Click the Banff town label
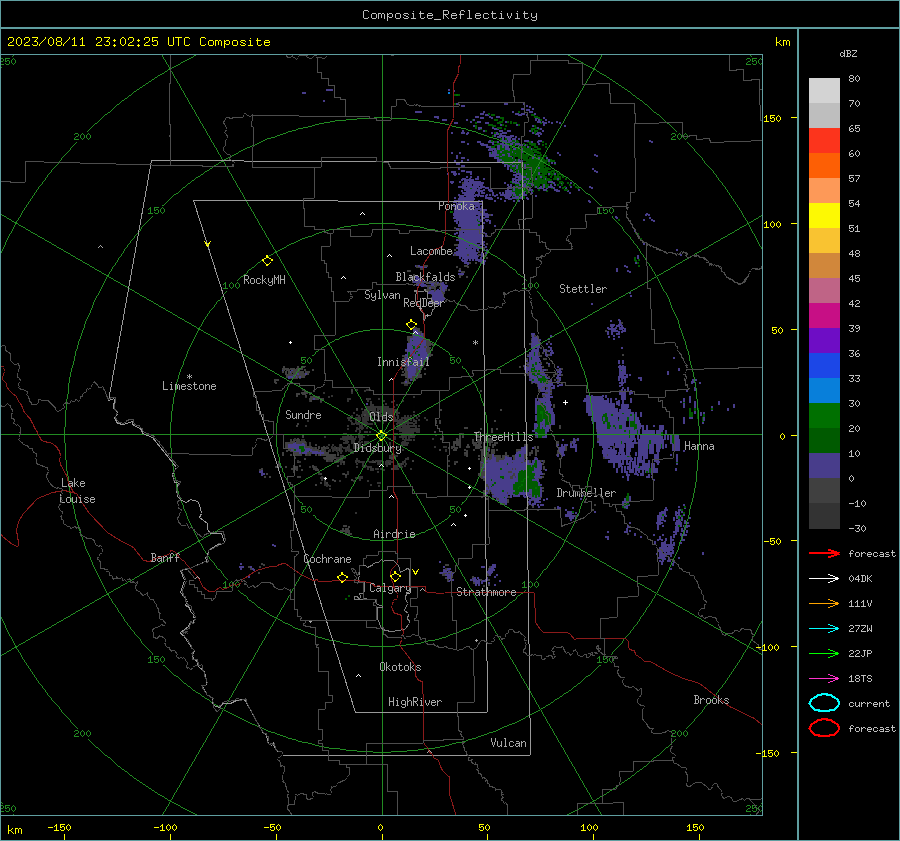The width and height of the screenshot is (900, 841). click(x=165, y=557)
